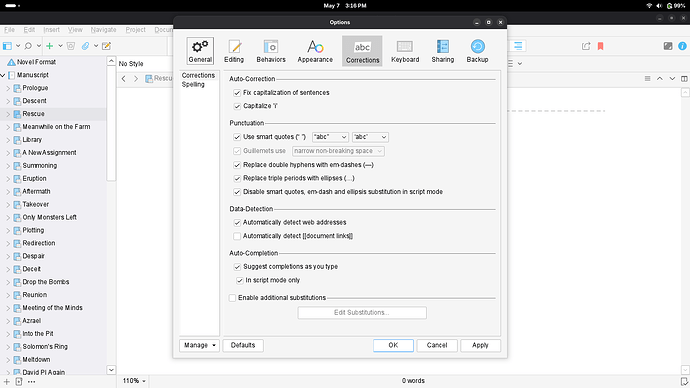Click the search magnifier icon in toolbar
This screenshot has width=690, height=388.
(28, 46)
